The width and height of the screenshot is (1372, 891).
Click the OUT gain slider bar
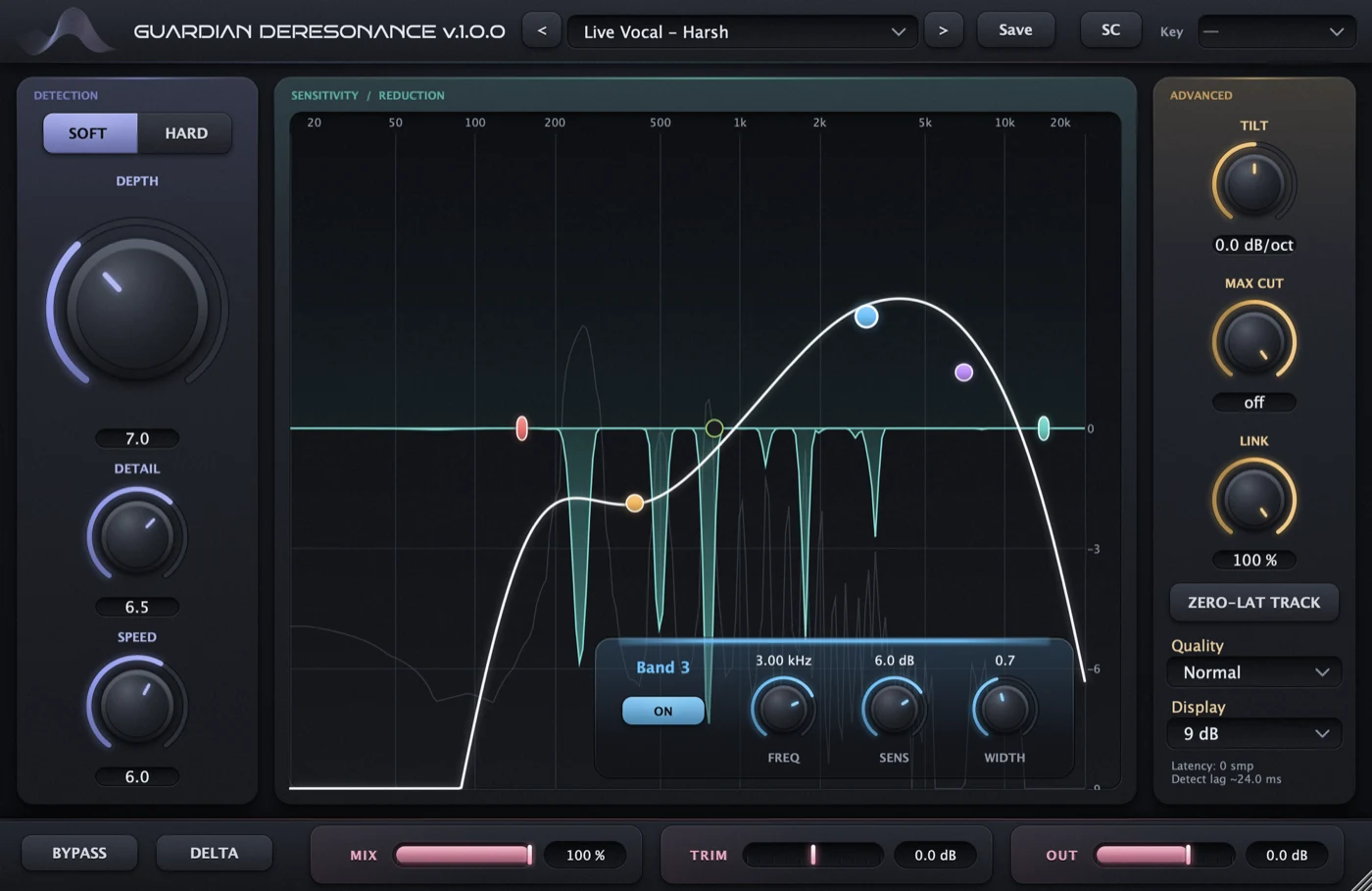(x=1164, y=855)
